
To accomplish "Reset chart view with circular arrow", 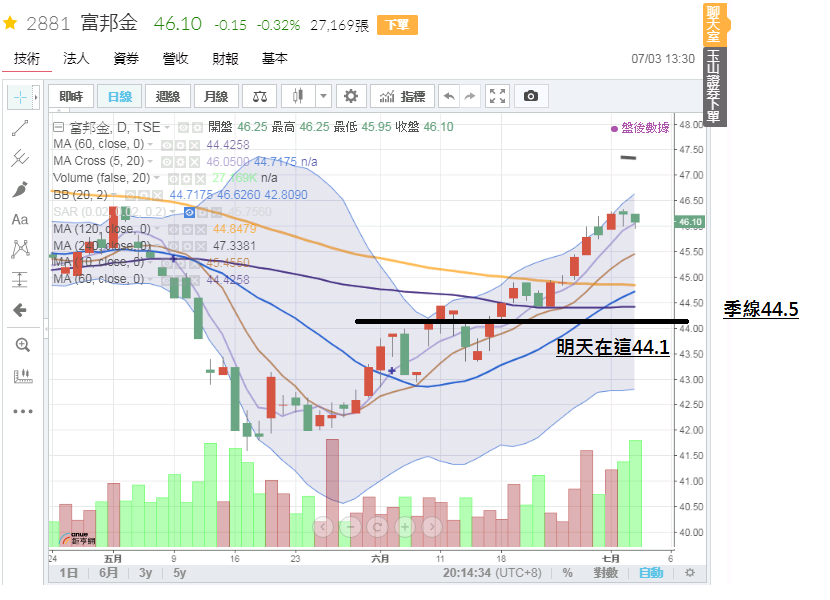I will click(x=377, y=527).
